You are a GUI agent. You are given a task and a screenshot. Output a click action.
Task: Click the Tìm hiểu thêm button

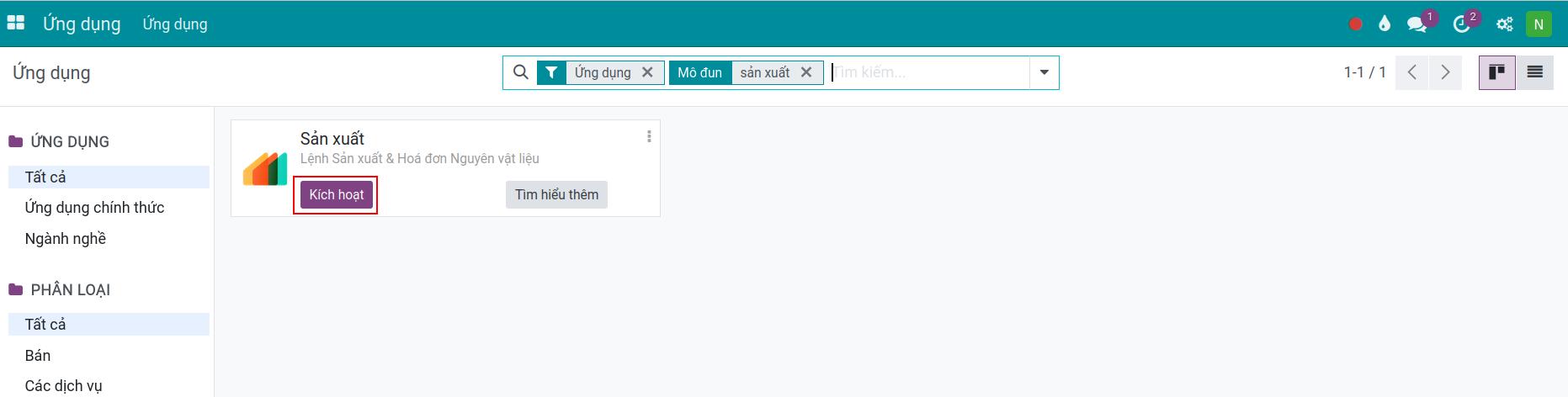pos(556,194)
